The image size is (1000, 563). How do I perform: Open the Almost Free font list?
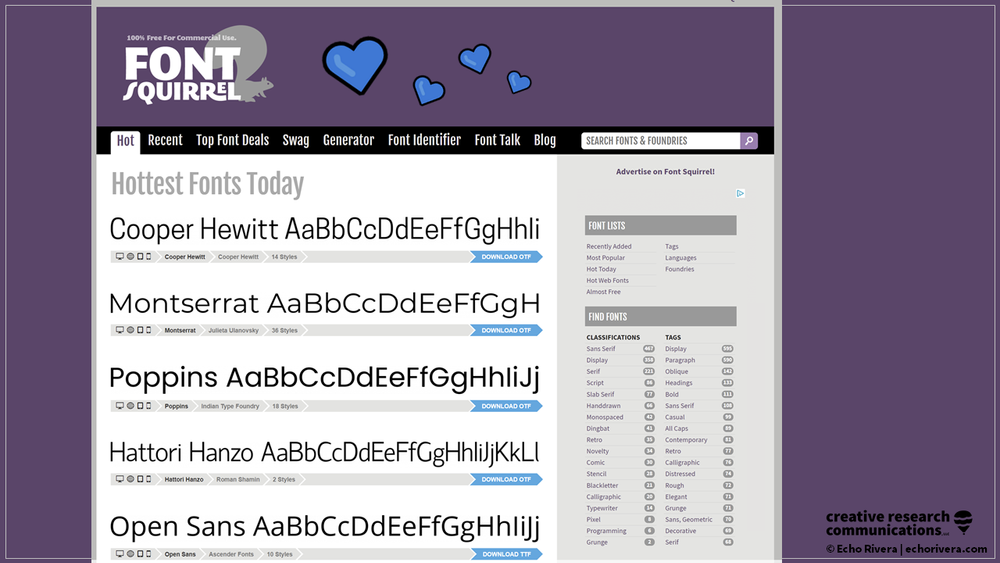pyautogui.click(x=603, y=292)
